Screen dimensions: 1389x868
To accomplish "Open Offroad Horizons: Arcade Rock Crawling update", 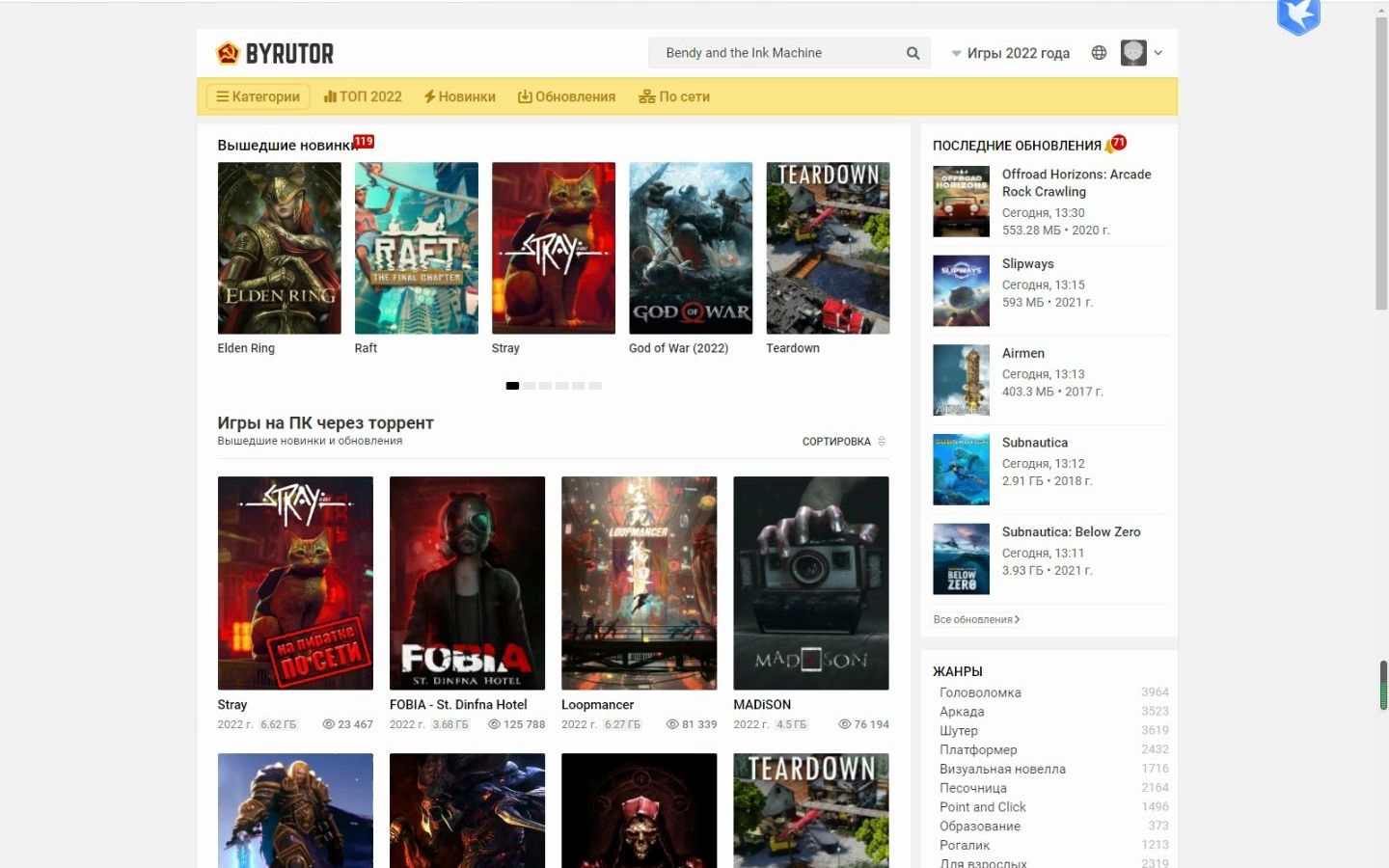I will 1076,183.
